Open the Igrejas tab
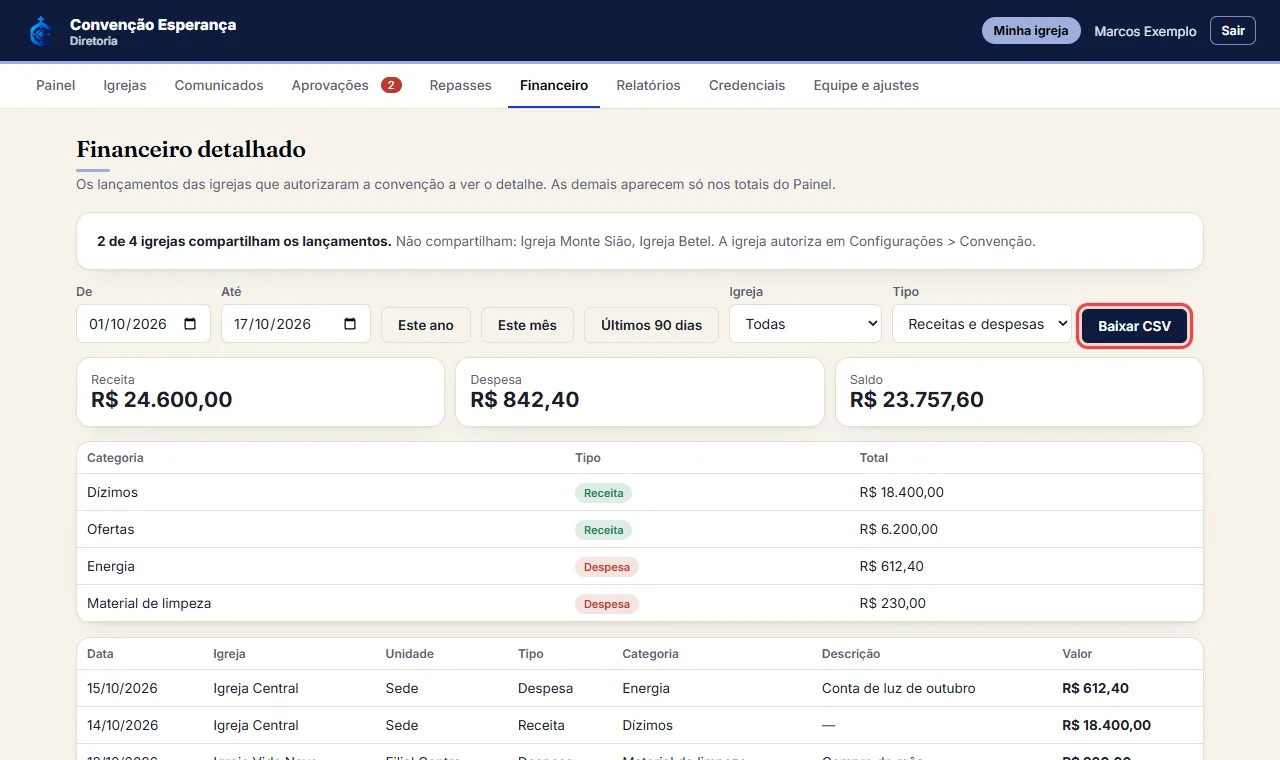This screenshot has height=760, width=1280. [x=125, y=85]
